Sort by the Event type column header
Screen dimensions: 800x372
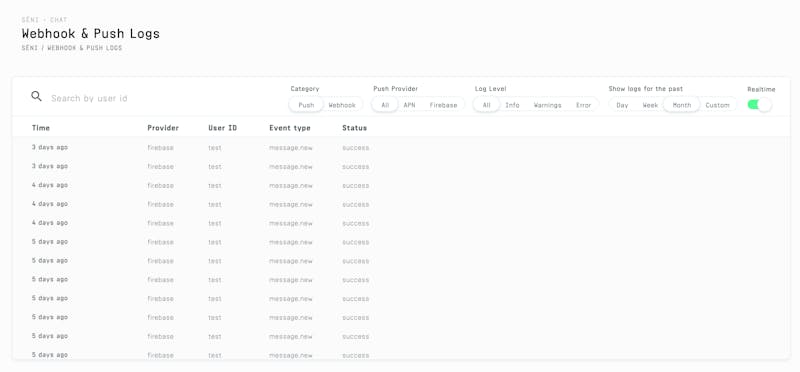tap(290, 128)
